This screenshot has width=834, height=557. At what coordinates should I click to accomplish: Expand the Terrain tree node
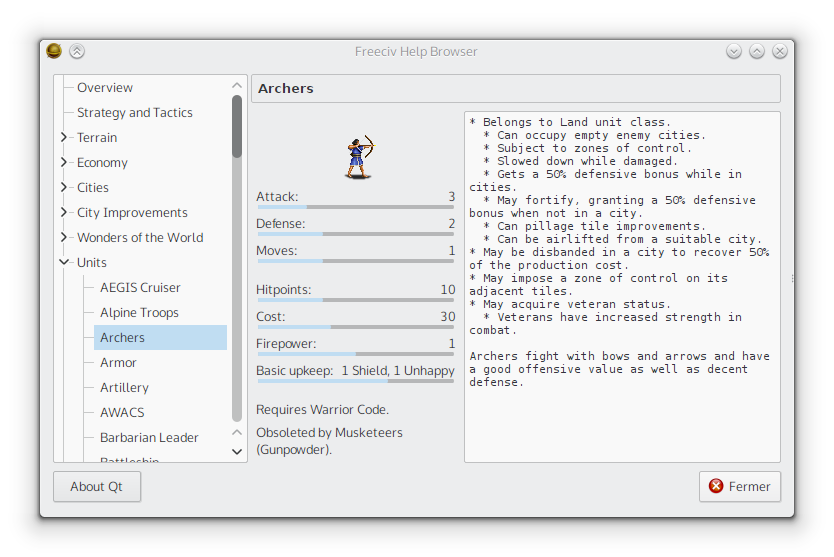click(64, 138)
